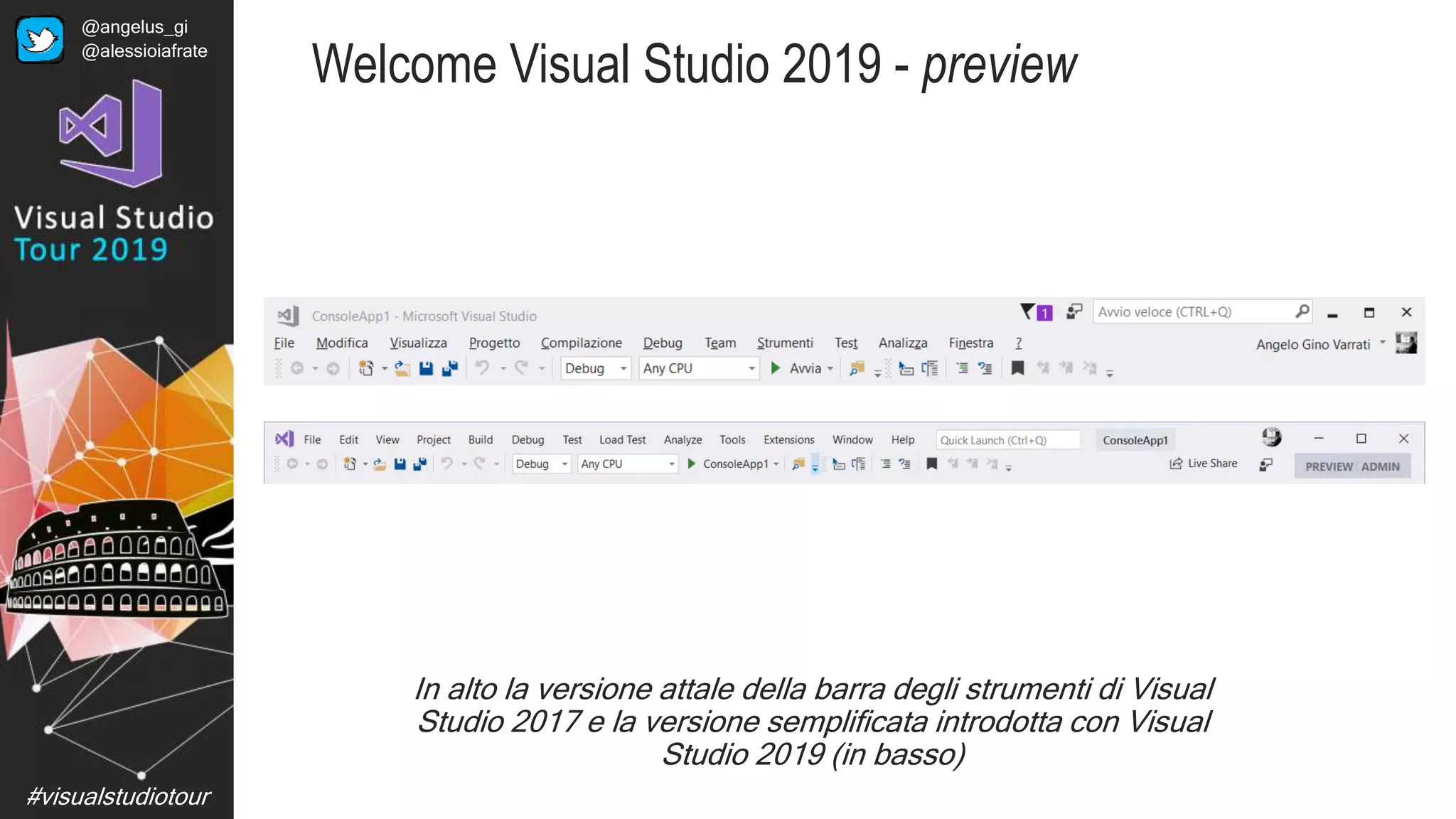Viewport: 1456px width, 819px height.
Task: Click the ADMIN badge
Action: [x=1381, y=466]
